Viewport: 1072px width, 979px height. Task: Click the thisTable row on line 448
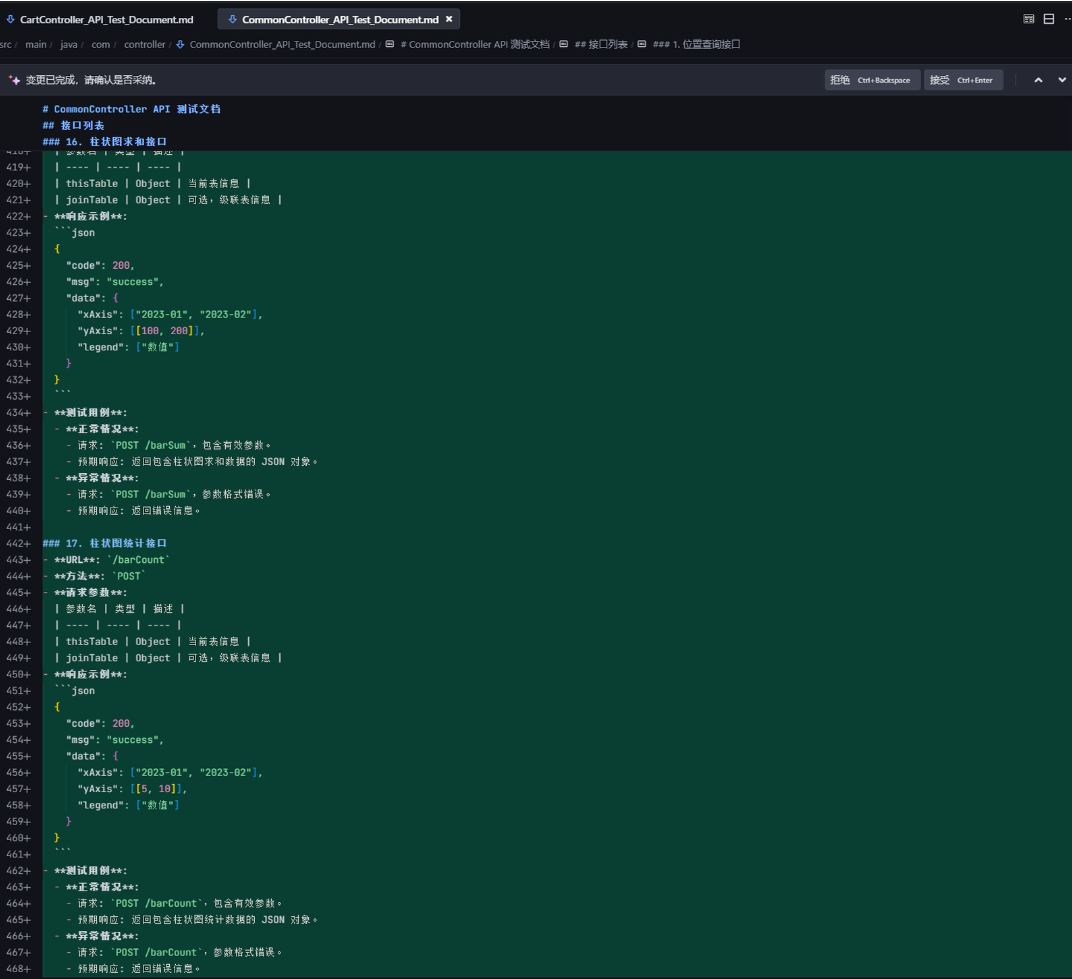tap(152, 642)
